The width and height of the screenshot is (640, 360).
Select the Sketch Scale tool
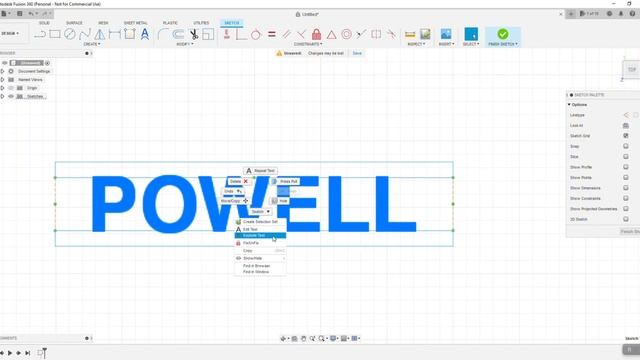coord(208,34)
